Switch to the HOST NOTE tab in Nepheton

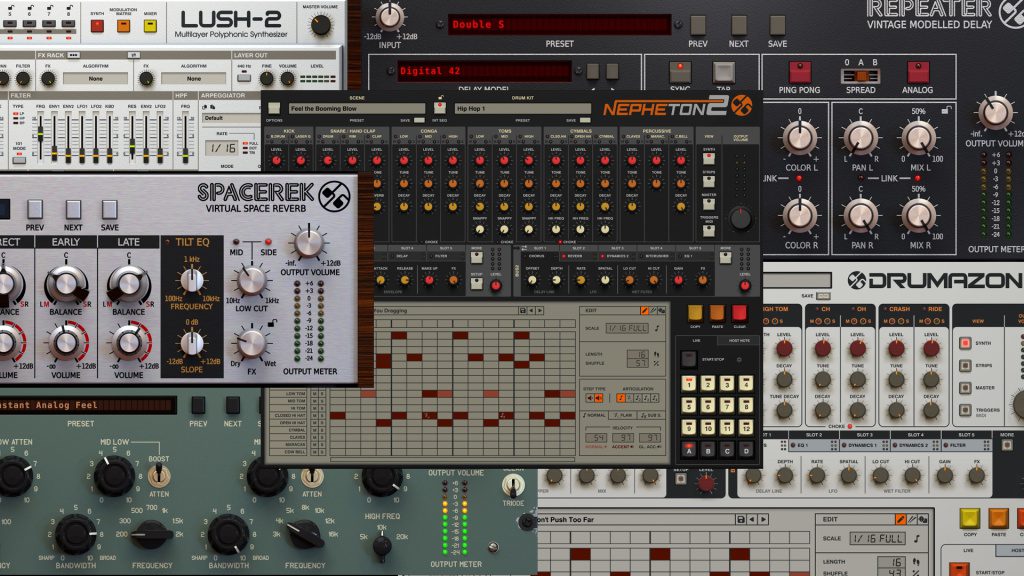pos(737,342)
